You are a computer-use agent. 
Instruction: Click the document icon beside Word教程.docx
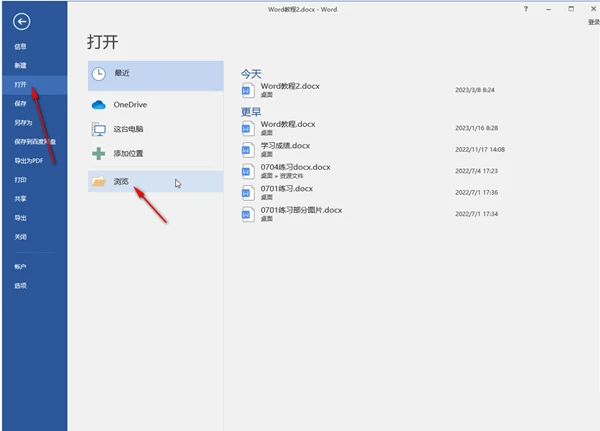pos(248,128)
